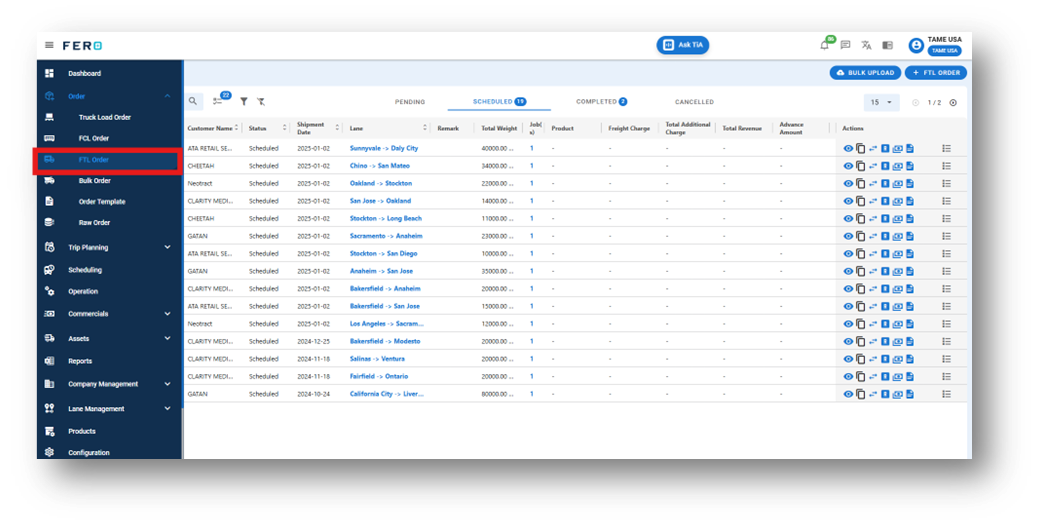Select the SCHEDULED tab
This screenshot has height=524, width=1037.
(x=499, y=102)
